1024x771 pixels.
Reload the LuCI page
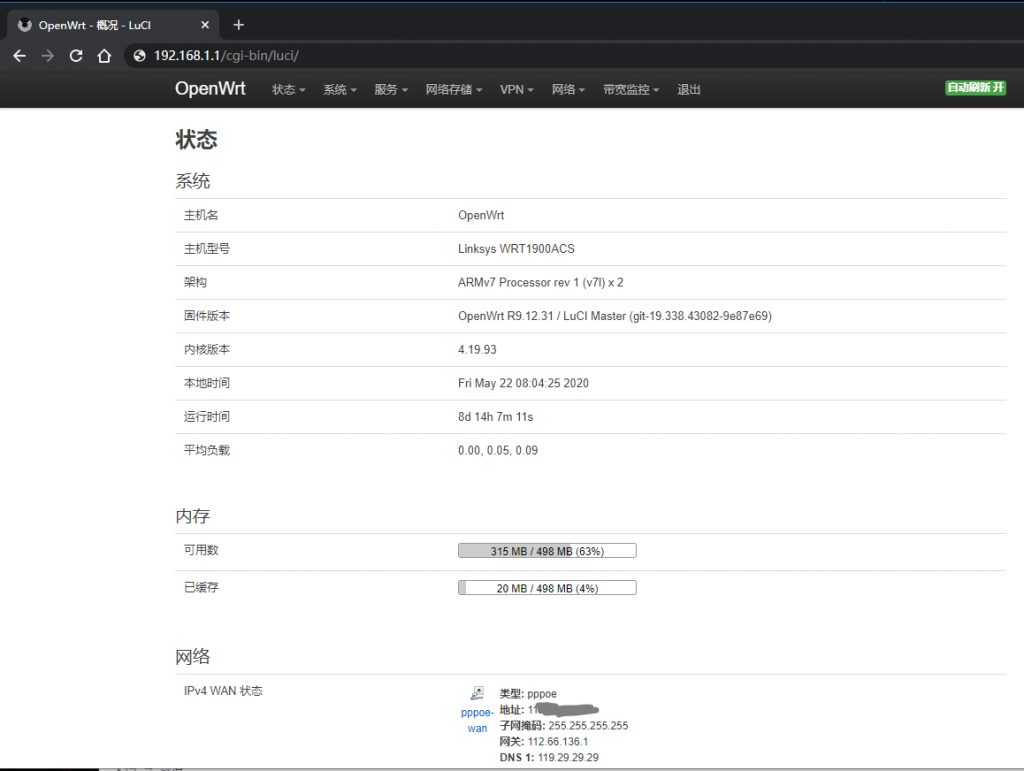point(76,56)
